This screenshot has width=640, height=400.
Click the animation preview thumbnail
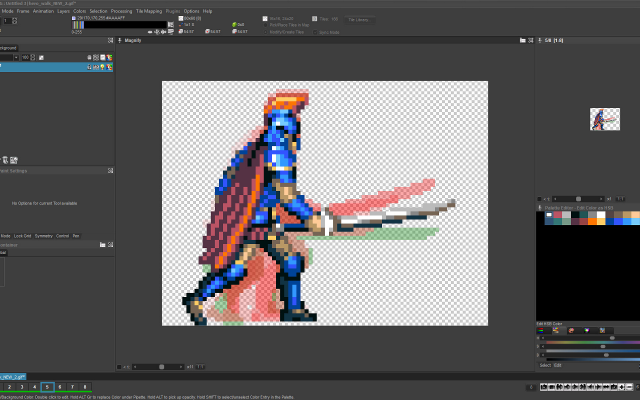pos(605,119)
